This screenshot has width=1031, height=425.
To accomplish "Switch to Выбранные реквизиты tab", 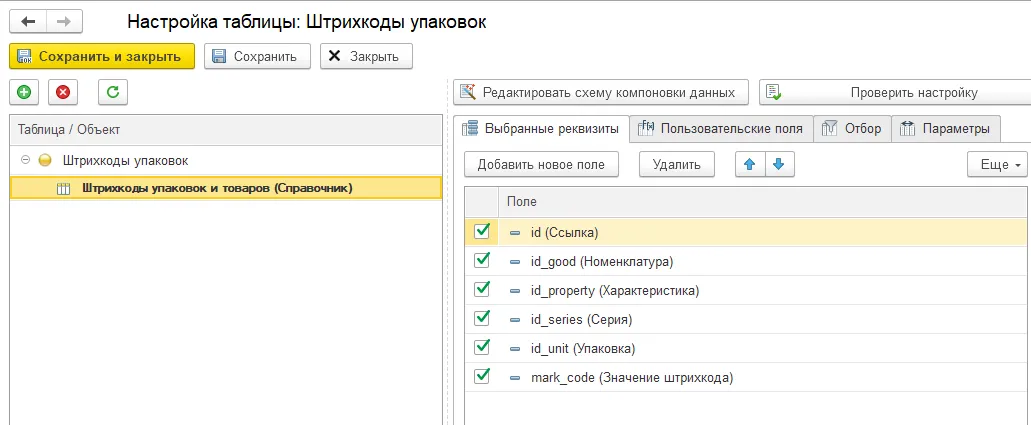I will 541,129.
